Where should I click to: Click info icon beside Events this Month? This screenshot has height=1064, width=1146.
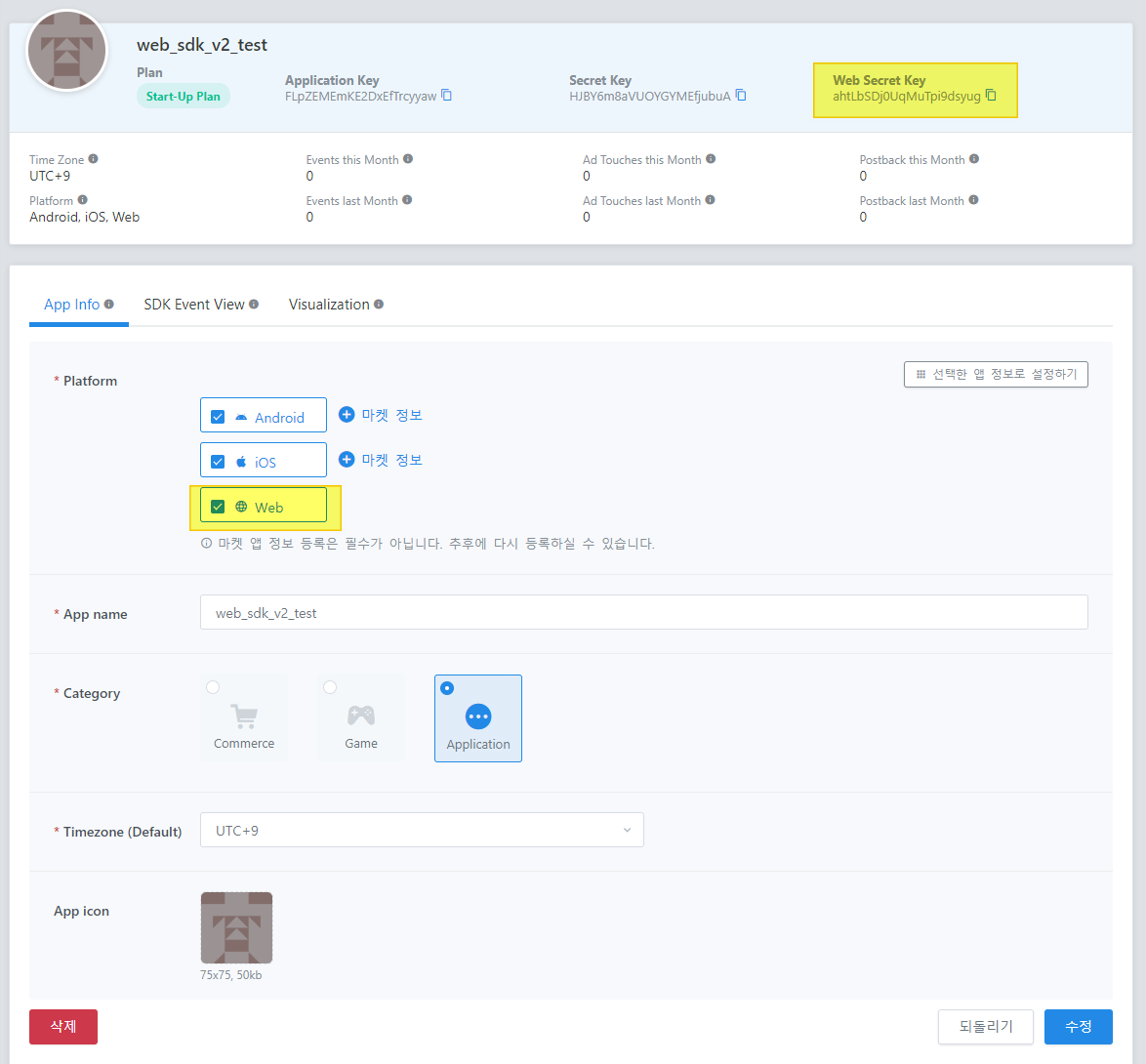click(408, 159)
